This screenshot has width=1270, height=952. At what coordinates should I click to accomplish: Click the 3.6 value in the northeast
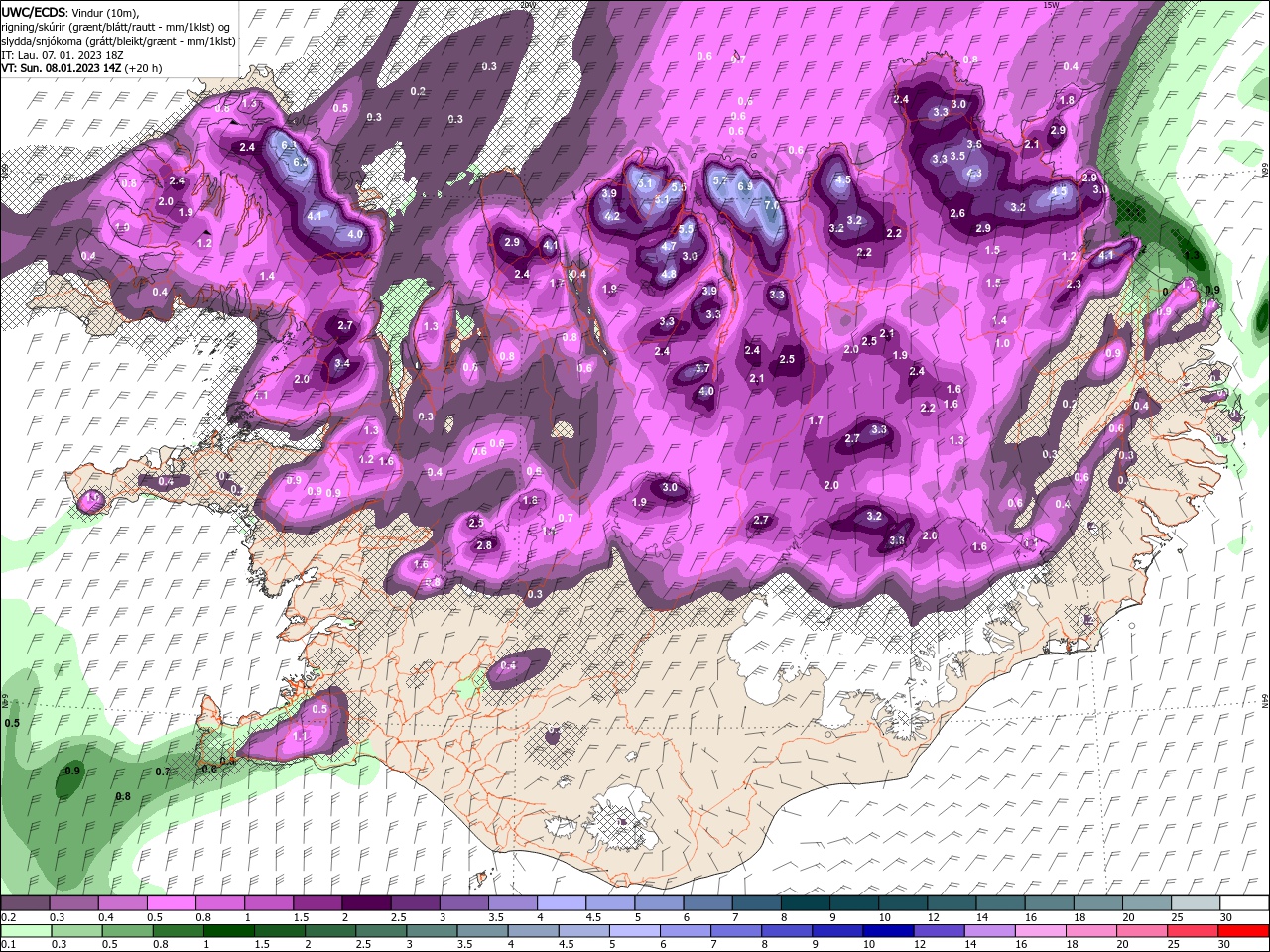coord(974,144)
